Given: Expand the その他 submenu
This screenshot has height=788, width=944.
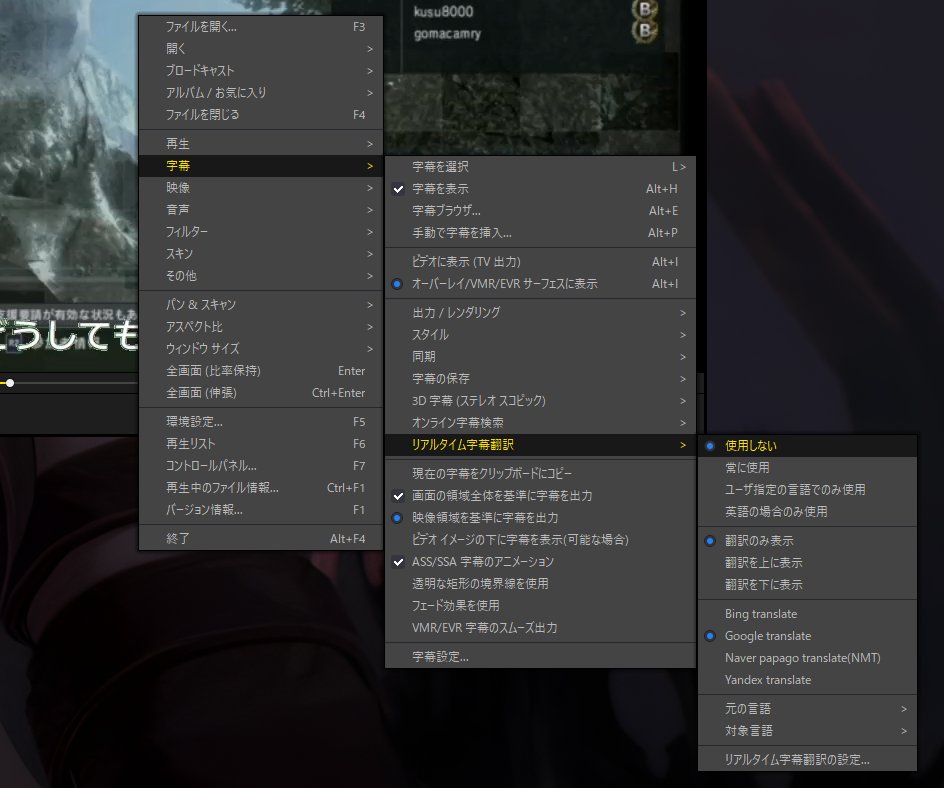Looking at the screenshot, I should click(x=261, y=276).
